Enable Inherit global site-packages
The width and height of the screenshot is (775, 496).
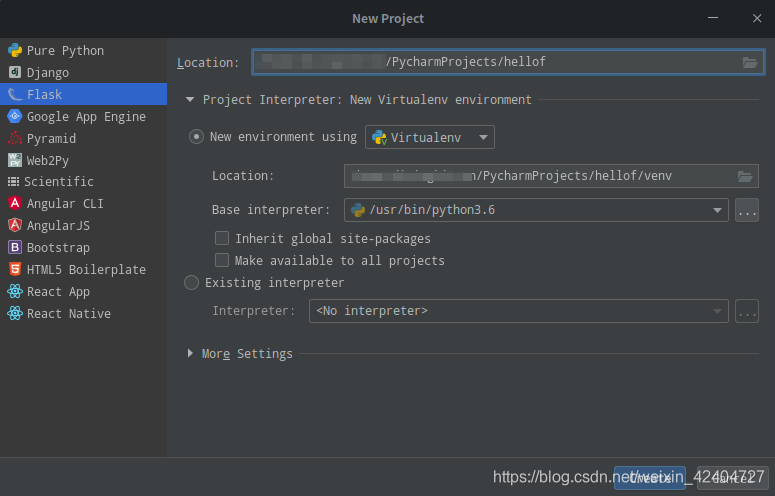point(222,238)
